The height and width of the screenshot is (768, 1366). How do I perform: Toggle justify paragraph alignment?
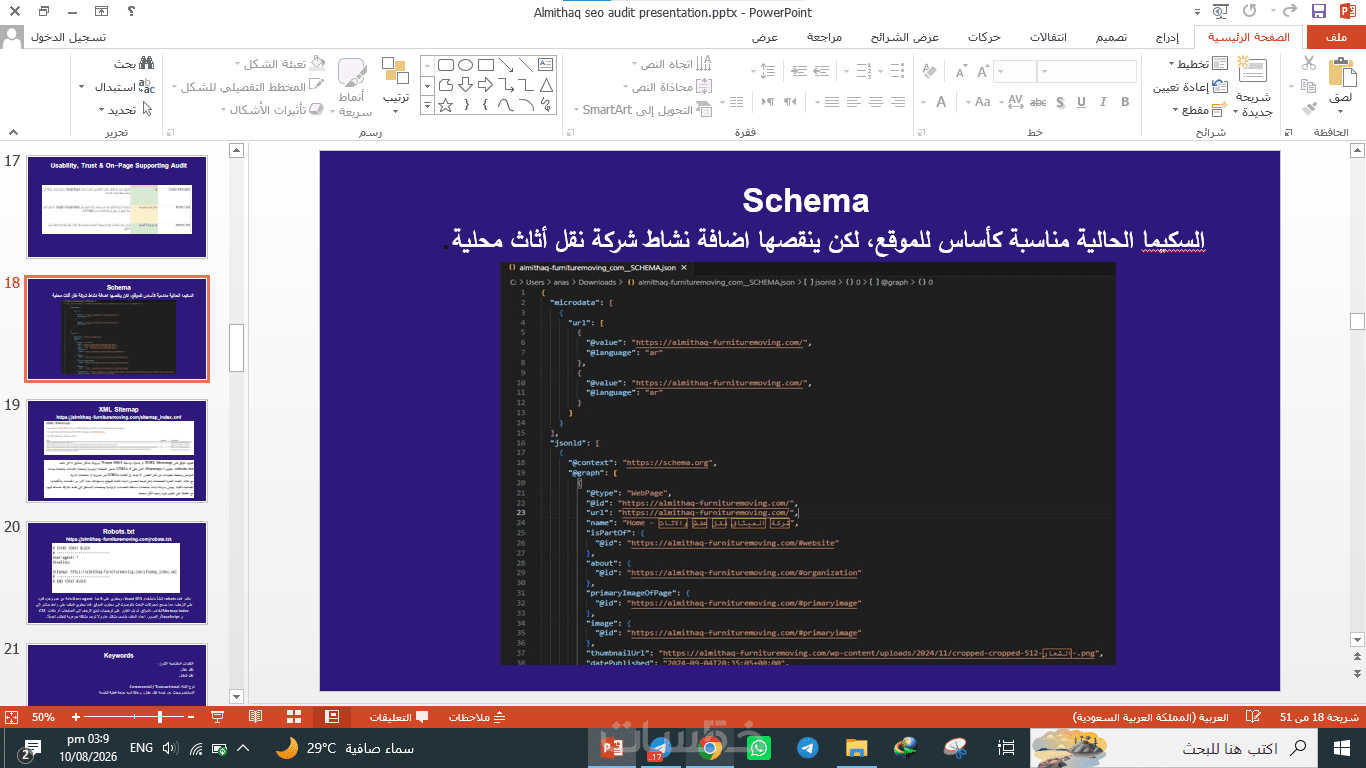pos(833,101)
